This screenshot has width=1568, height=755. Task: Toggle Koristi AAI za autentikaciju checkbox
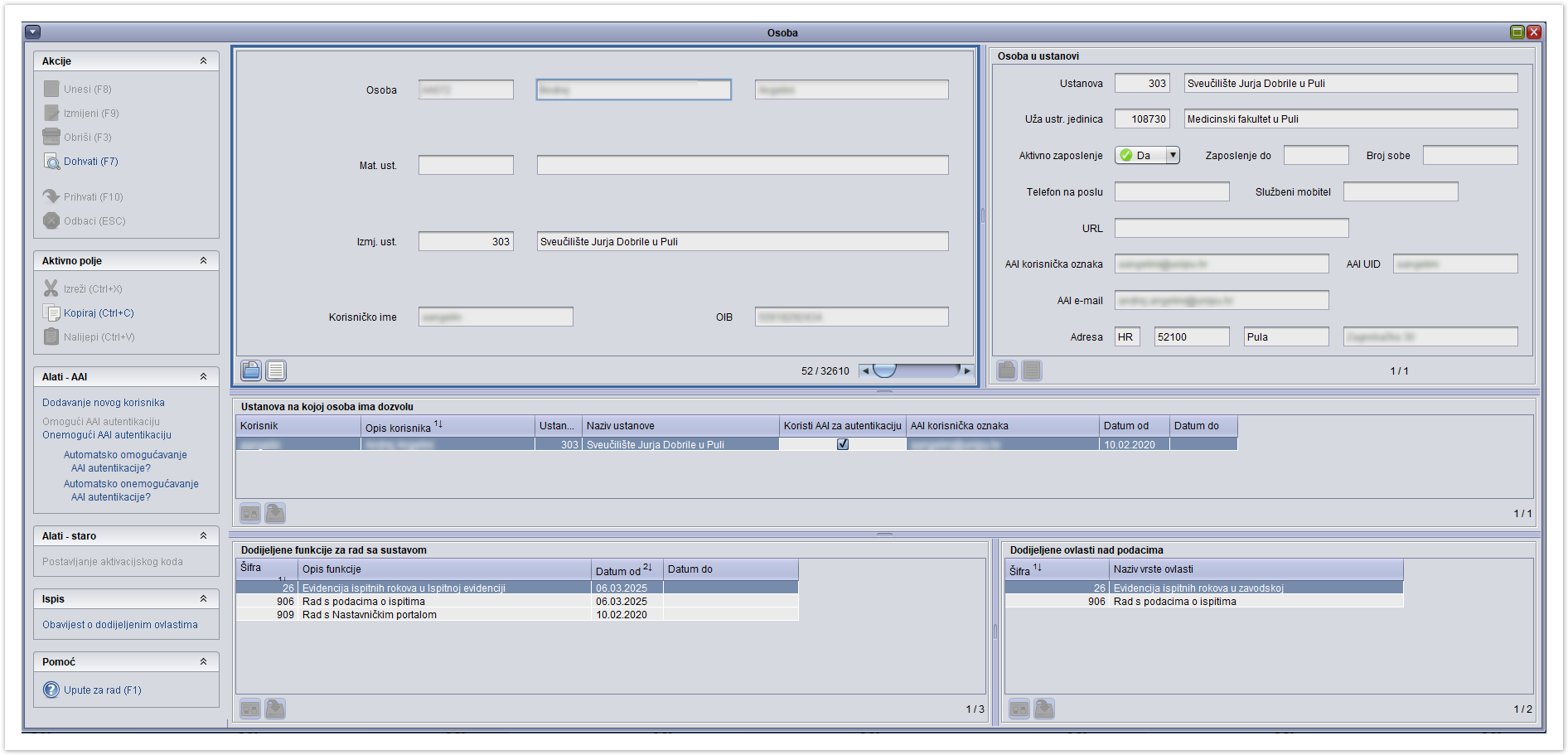coord(843,444)
